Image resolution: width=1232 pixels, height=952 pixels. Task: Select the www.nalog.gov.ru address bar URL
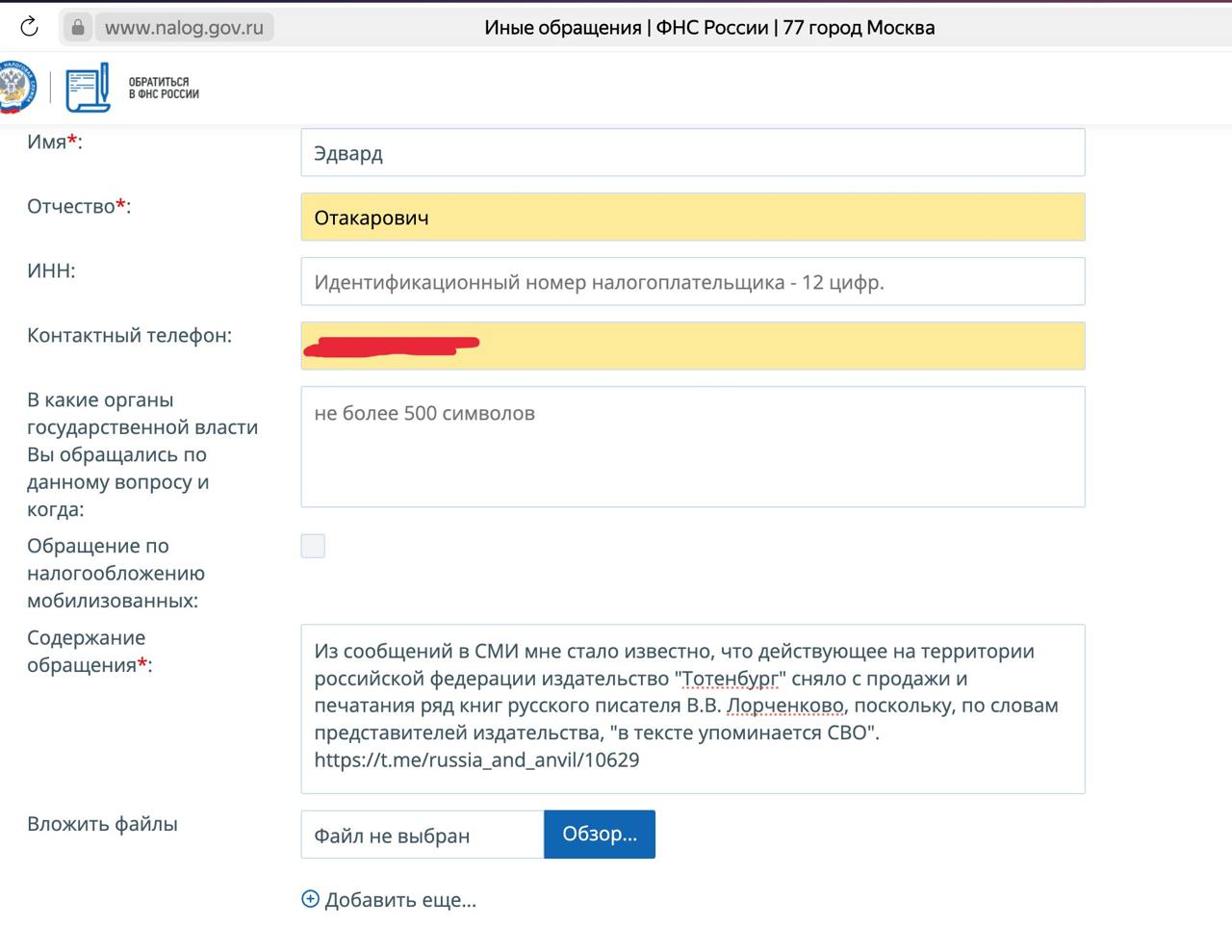click(x=184, y=28)
